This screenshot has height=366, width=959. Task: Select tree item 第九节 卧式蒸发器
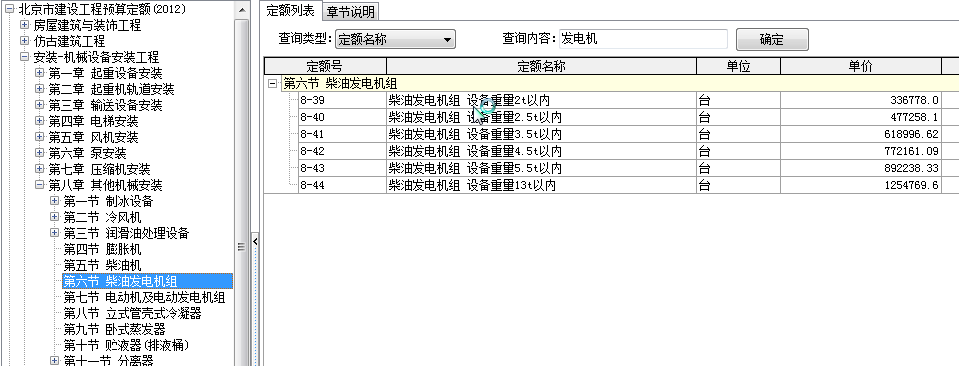point(114,329)
